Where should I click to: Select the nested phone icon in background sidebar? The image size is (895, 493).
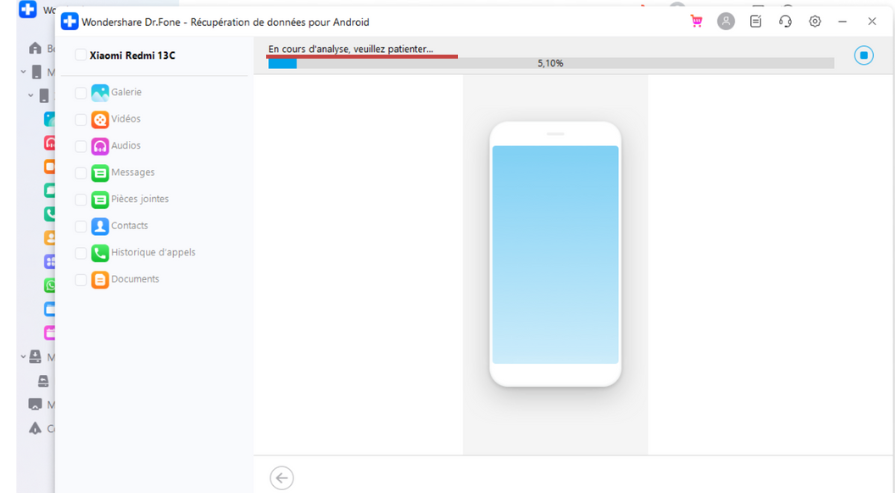click(x=44, y=95)
